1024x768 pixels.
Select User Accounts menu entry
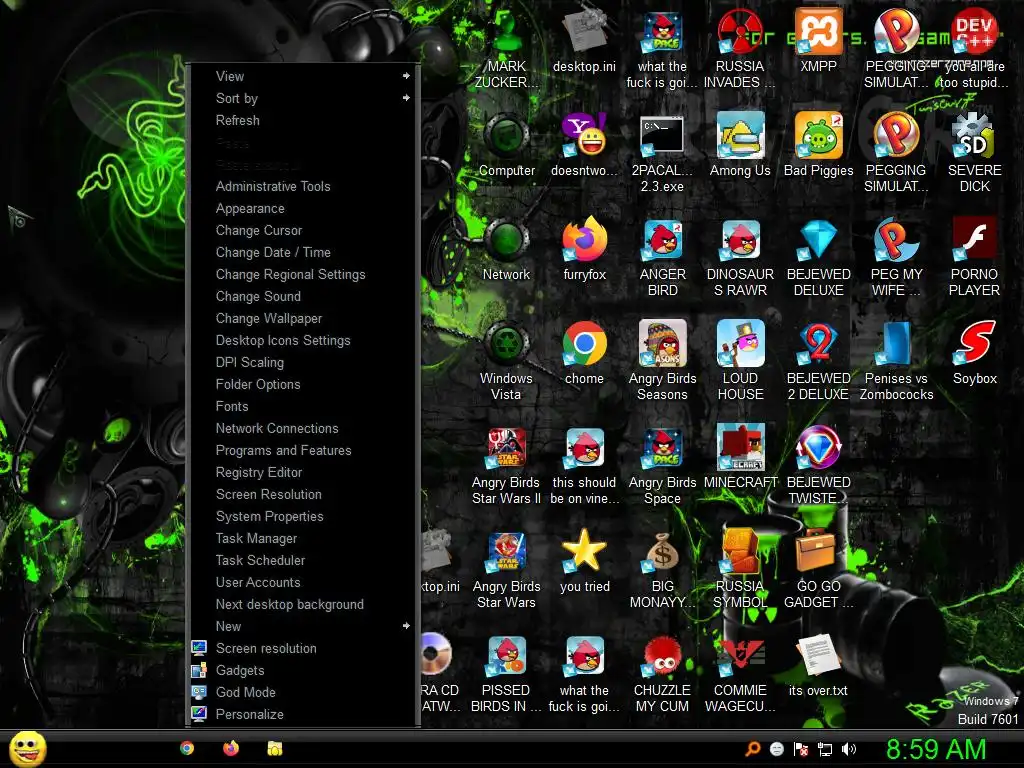(x=303, y=582)
